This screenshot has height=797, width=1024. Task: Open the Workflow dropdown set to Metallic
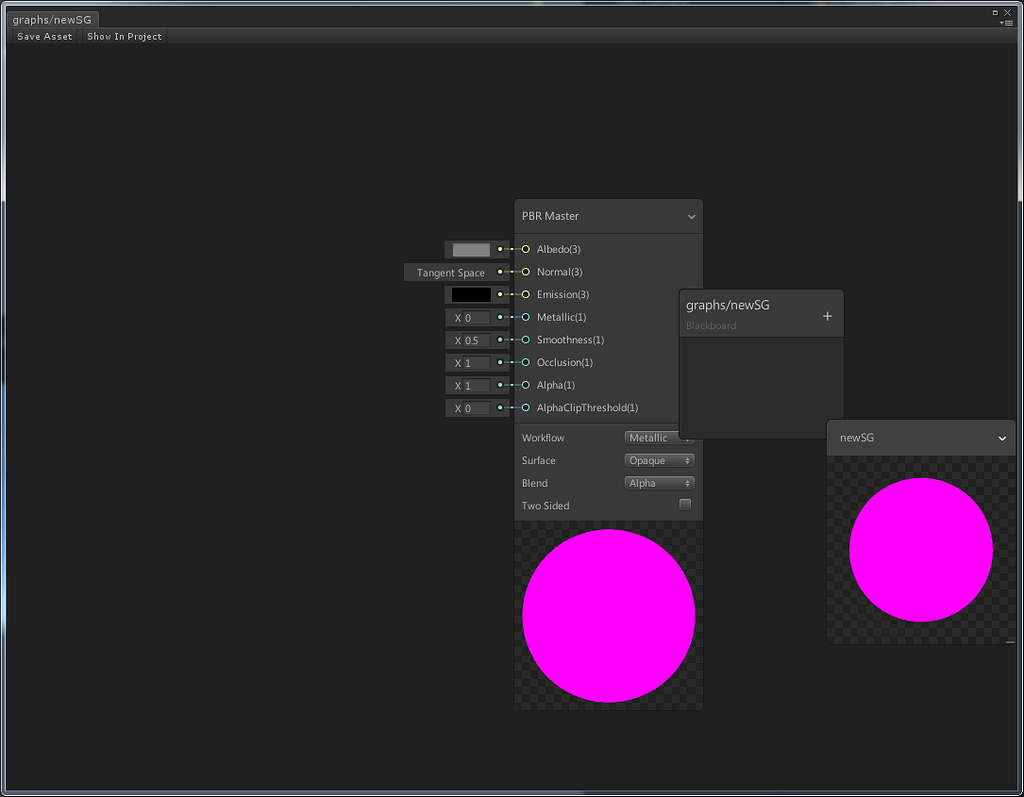point(658,437)
